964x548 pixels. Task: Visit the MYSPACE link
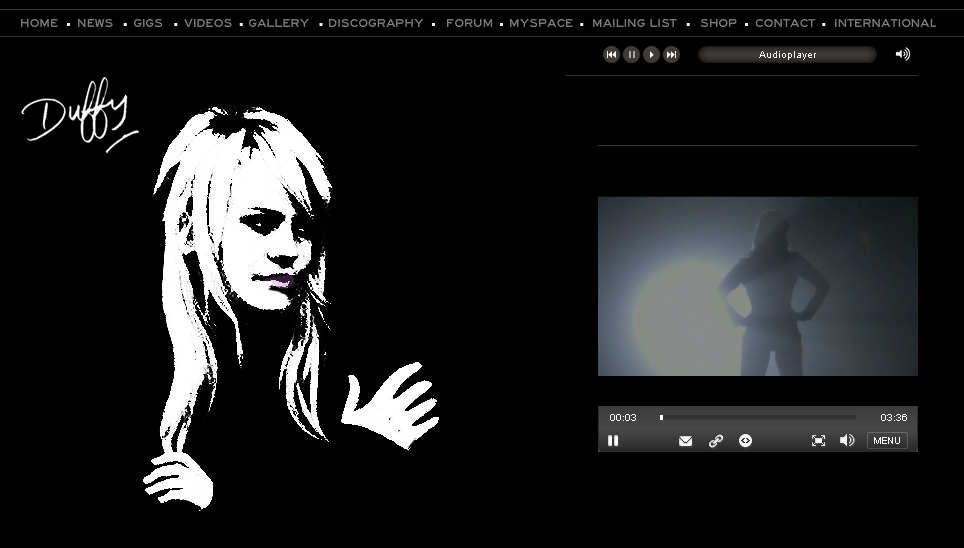coord(541,23)
